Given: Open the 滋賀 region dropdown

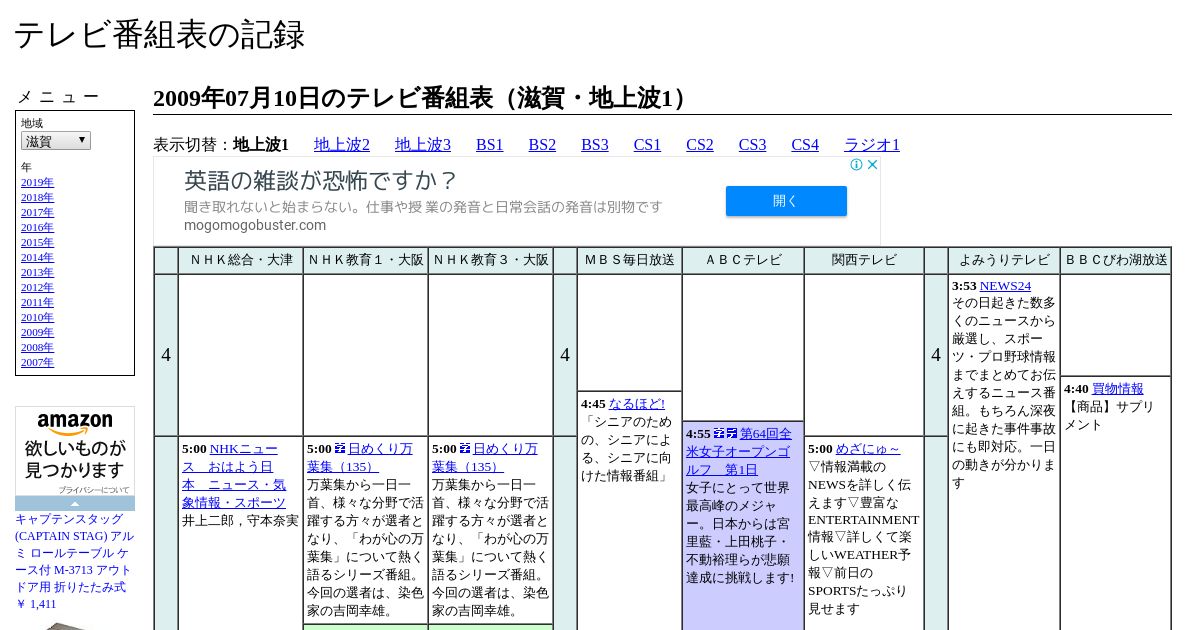Looking at the screenshot, I should pos(56,141).
